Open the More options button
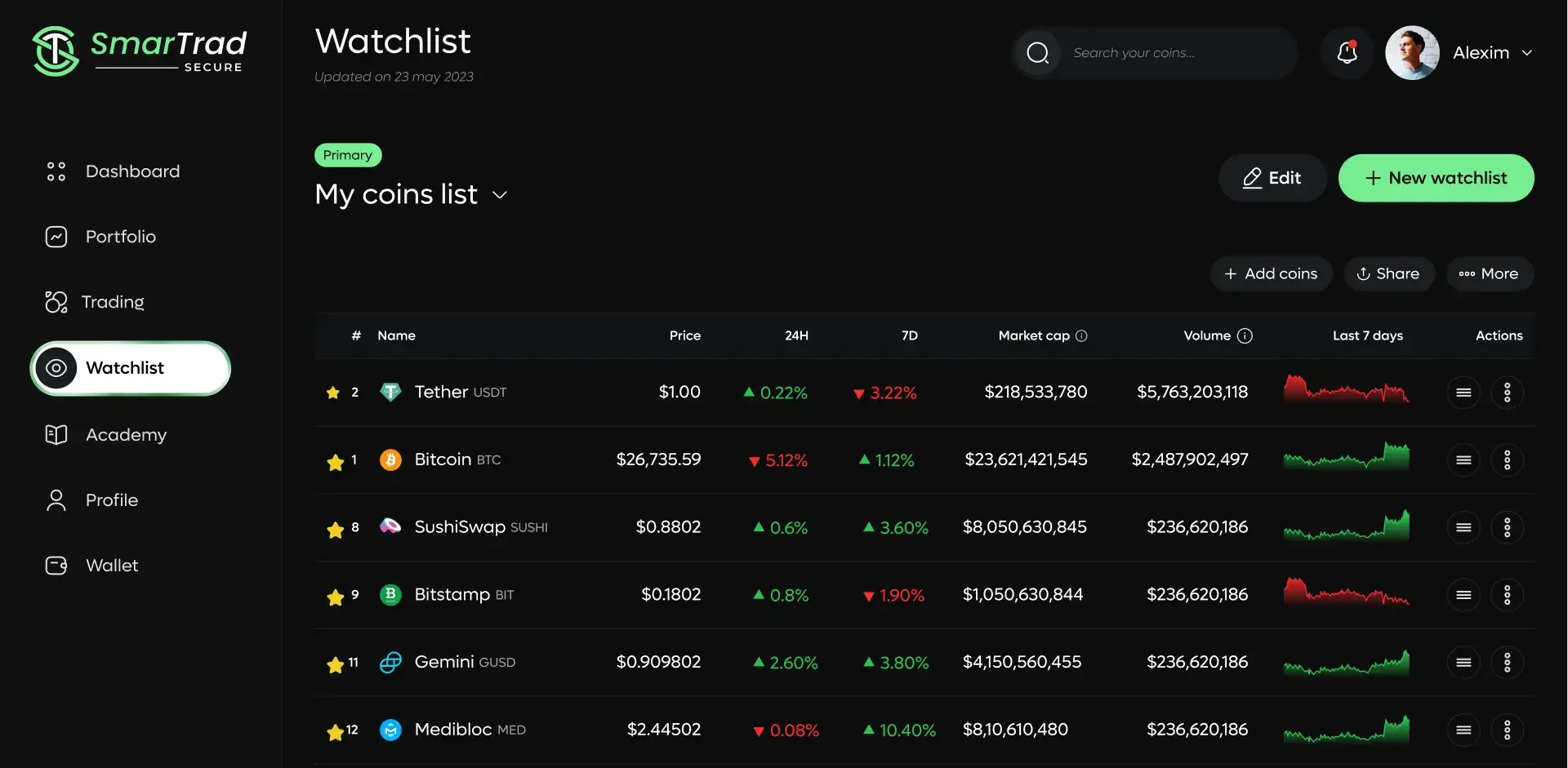 tap(1490, 274)
